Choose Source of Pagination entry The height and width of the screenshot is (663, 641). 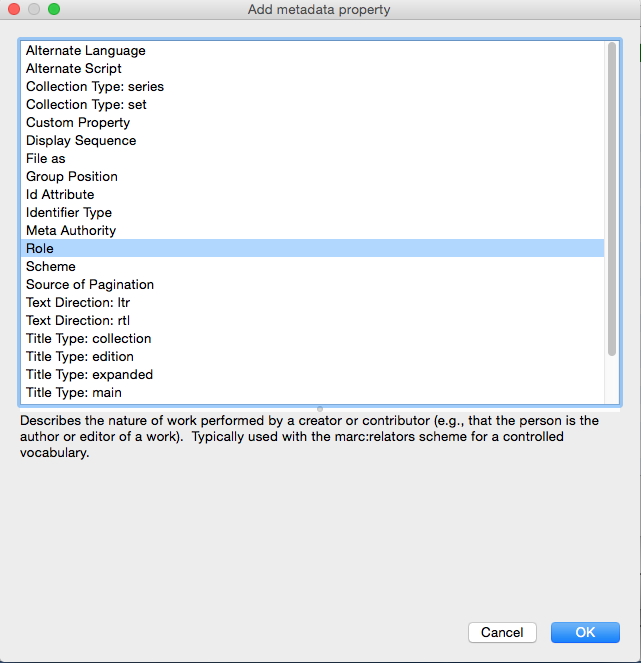89,285
